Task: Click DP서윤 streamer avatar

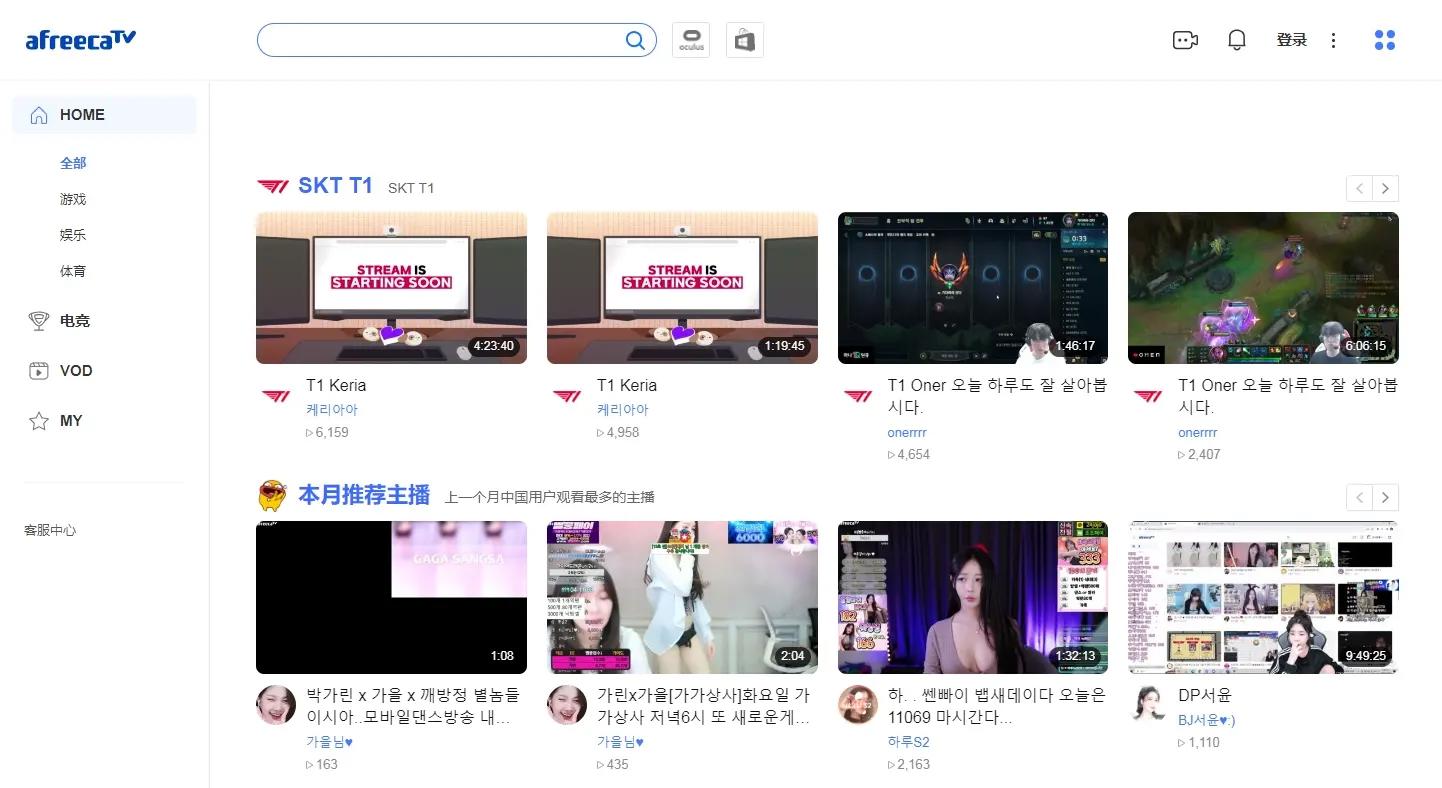Action: (1149, 705)
